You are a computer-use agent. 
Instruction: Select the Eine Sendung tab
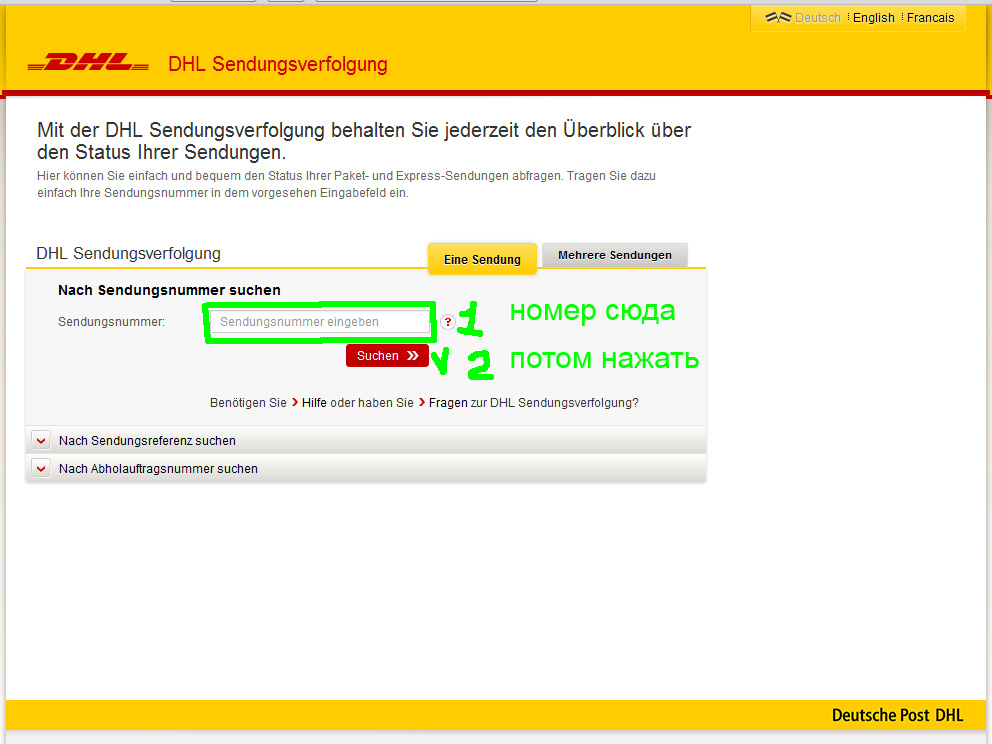482,259
